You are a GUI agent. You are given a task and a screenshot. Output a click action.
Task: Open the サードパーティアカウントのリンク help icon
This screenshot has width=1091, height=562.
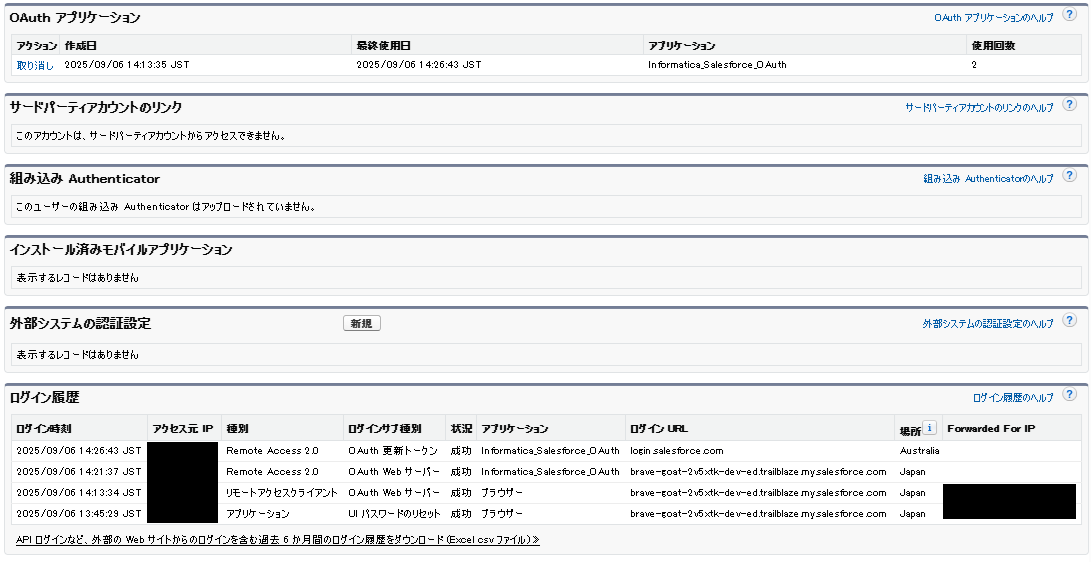[1069, 105]
